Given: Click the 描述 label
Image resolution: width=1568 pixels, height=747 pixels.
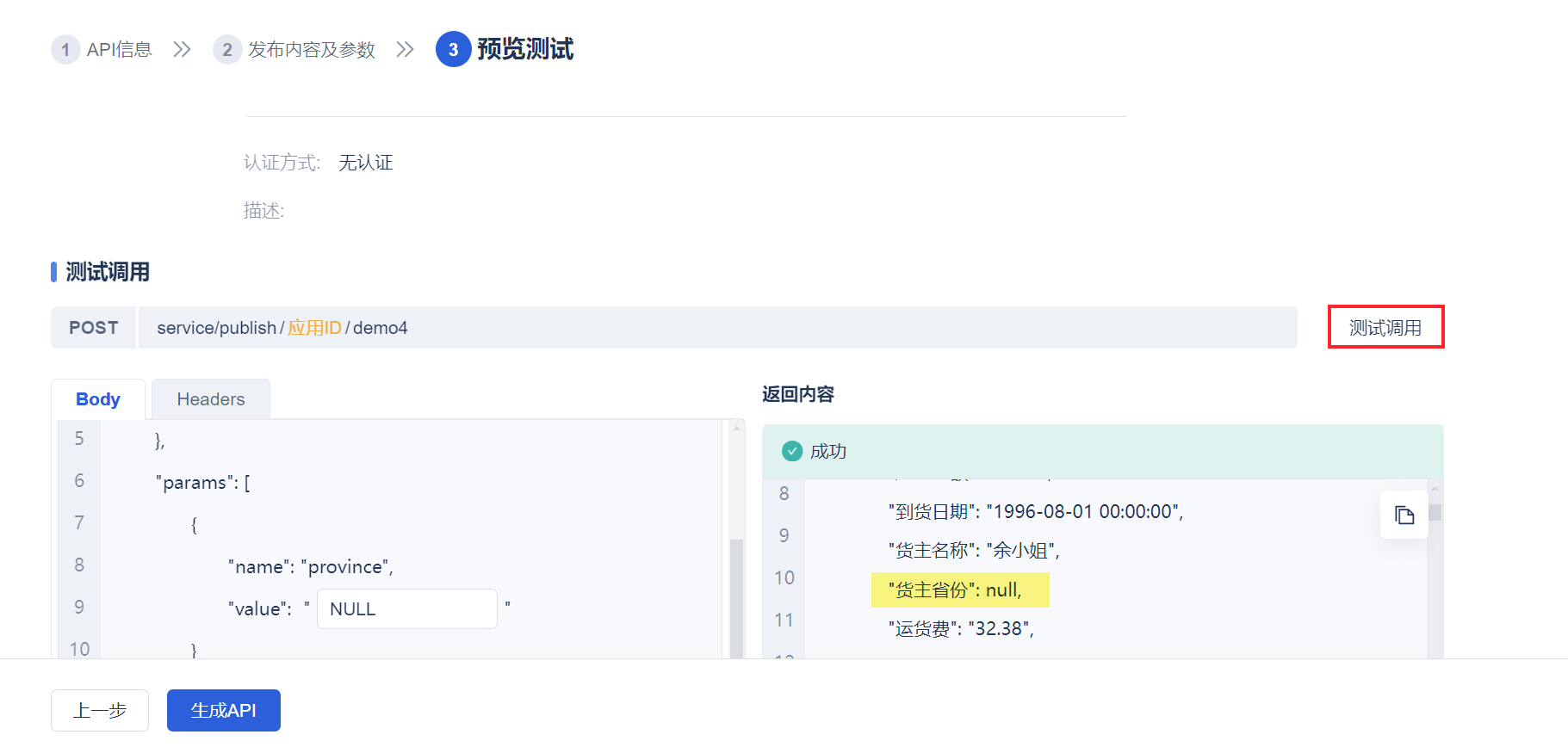Looking at the screenshot, I should click(263, 211).
